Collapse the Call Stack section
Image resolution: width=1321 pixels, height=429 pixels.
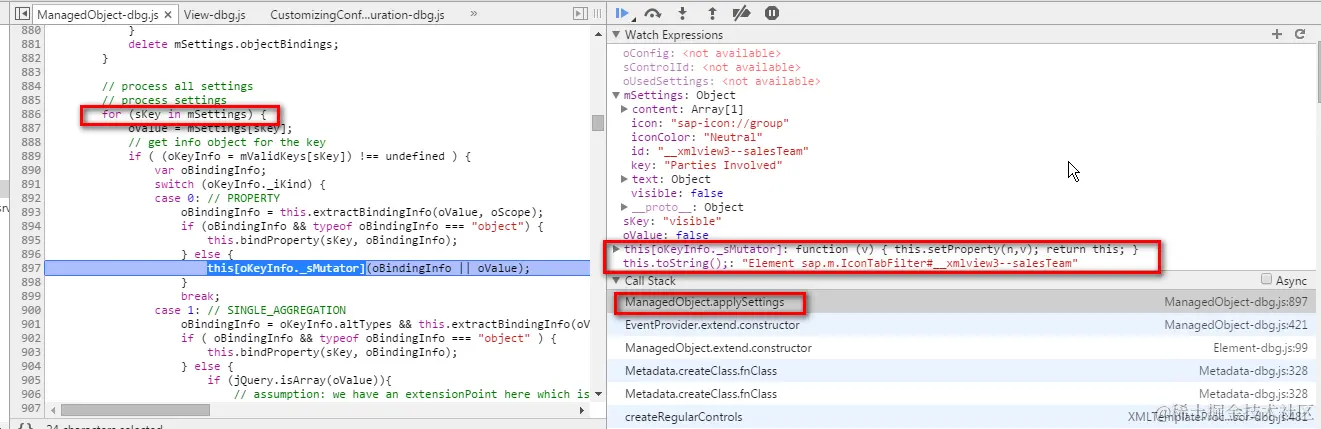618,282
